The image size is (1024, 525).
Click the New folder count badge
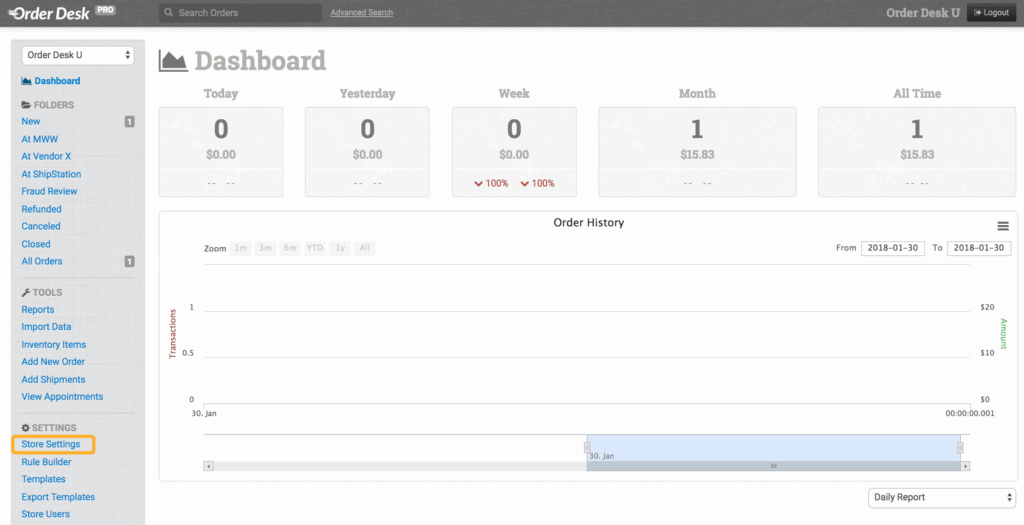(x=129, y=122)
